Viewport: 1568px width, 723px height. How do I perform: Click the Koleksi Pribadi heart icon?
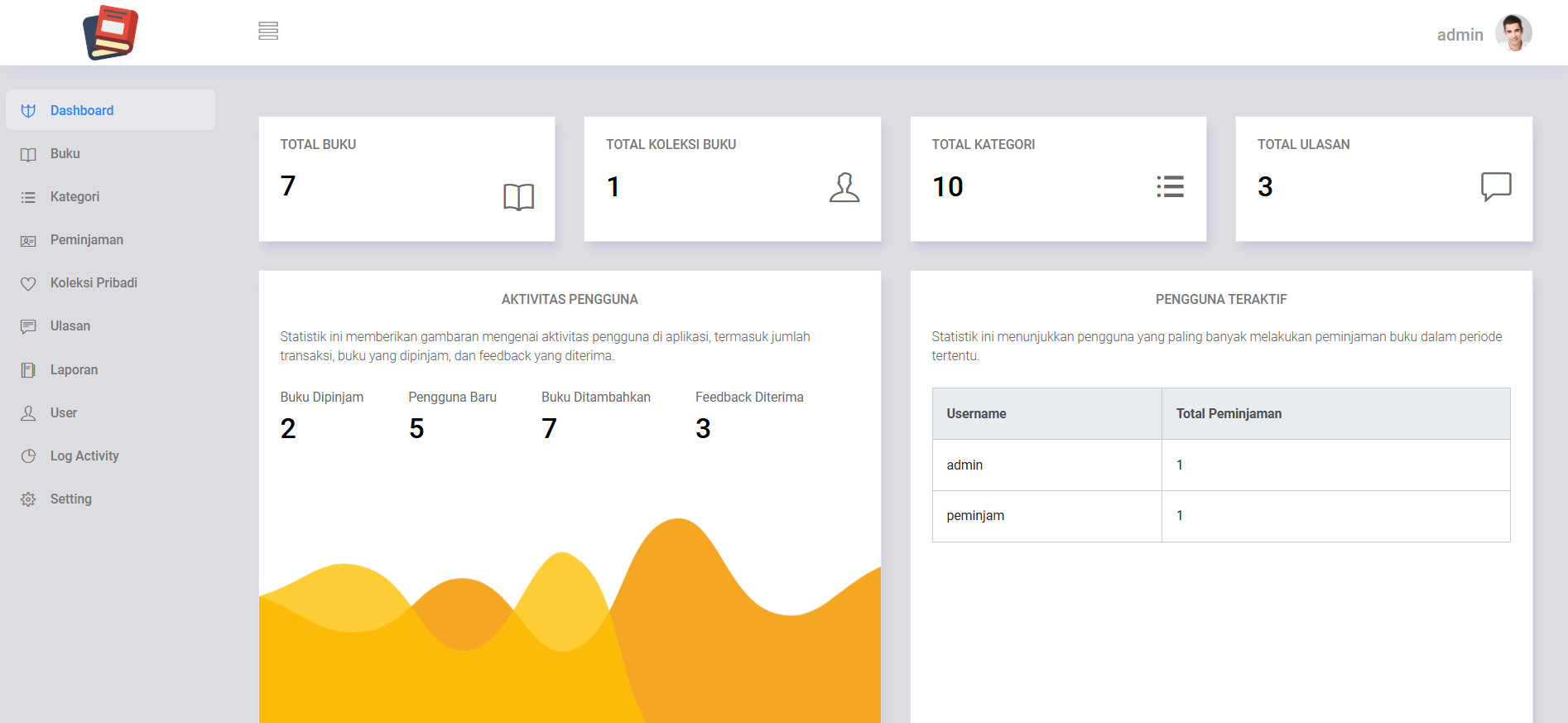pyautogui.click(x=28, y=284)
